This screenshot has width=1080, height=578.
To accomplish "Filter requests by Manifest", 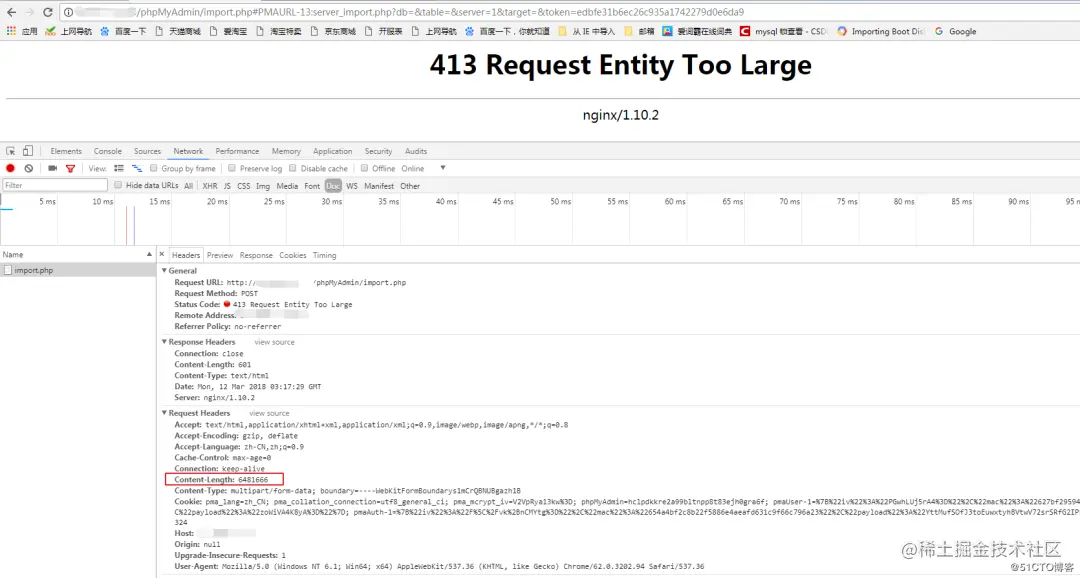I will tap(379, 186).
